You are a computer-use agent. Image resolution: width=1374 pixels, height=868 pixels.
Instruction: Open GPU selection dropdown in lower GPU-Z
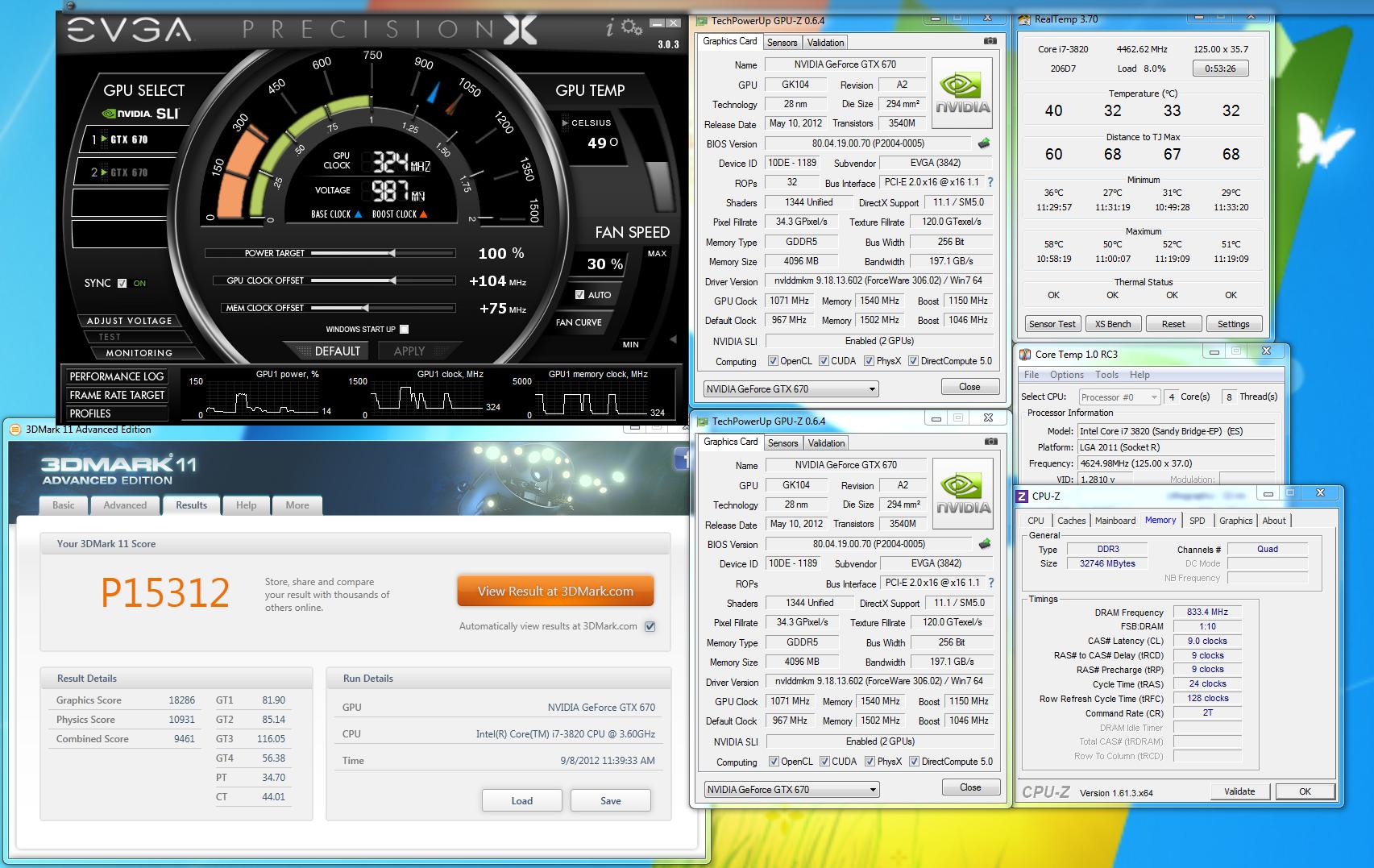pyautogui.click(x=791, y=790)
